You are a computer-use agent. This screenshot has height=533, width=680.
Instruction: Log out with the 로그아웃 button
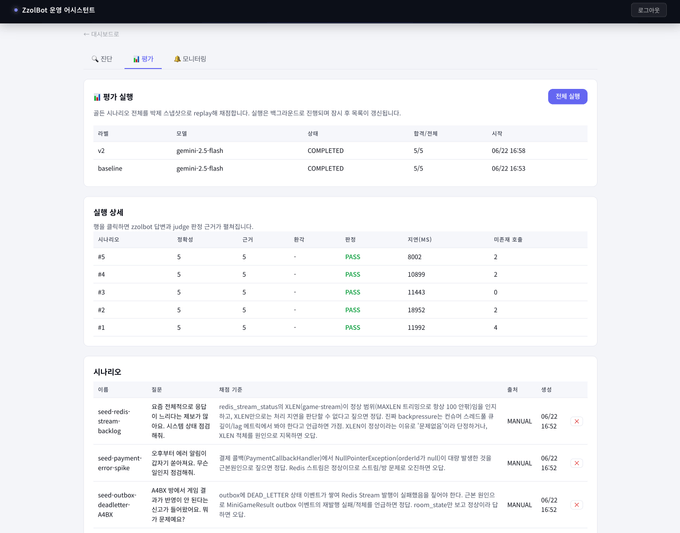(x=648, y=10)
